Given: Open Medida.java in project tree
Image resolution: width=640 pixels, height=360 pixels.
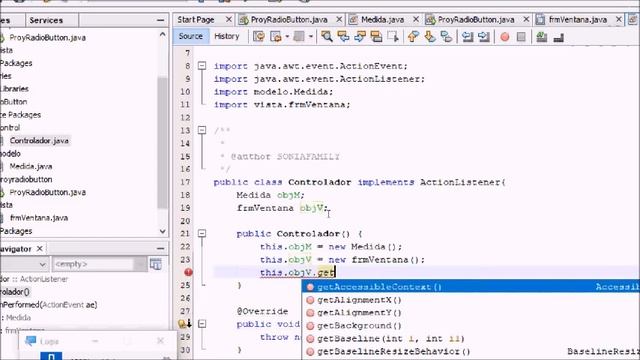Looking at the screenshot, I should (x=31, y=166).
